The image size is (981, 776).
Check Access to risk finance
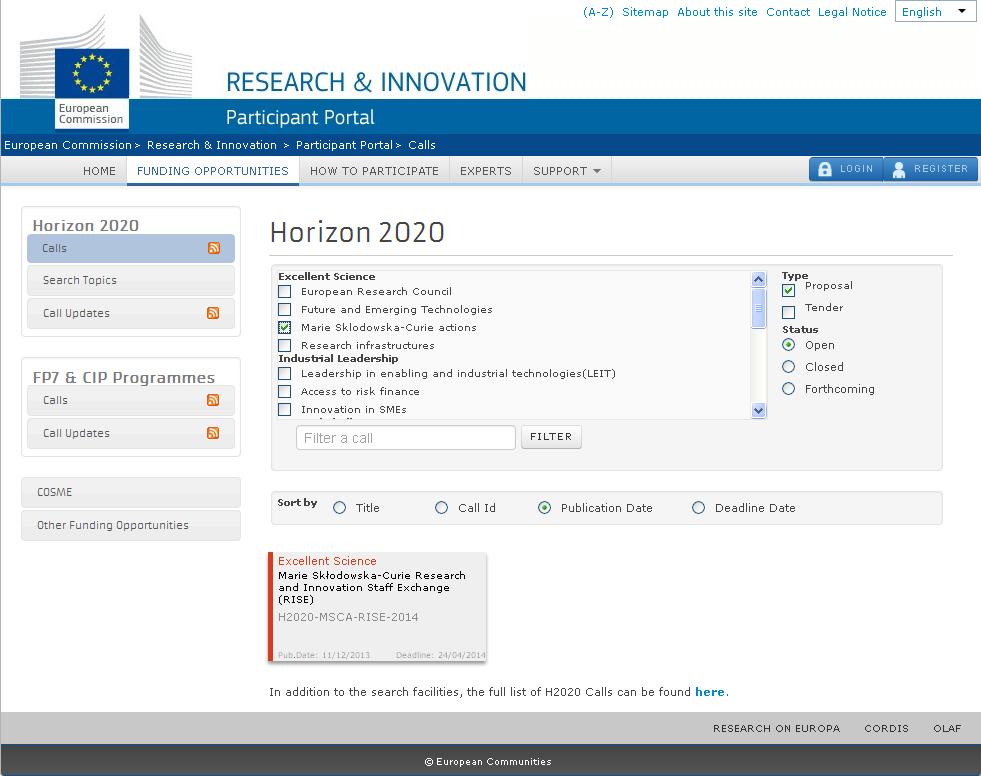click(x=285, y=392)
